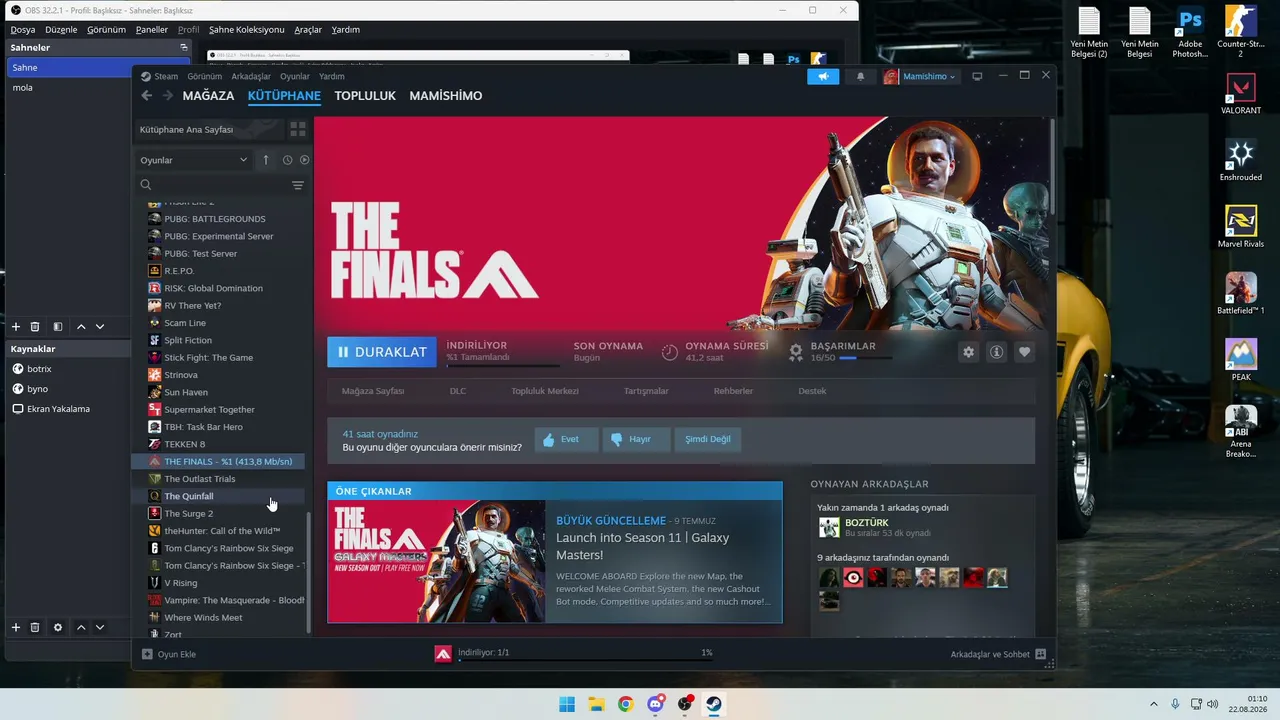Add a new scene in OBS Sahneler
The width and height of the screenshot is (1280, 720).
(x=16, y=327)
